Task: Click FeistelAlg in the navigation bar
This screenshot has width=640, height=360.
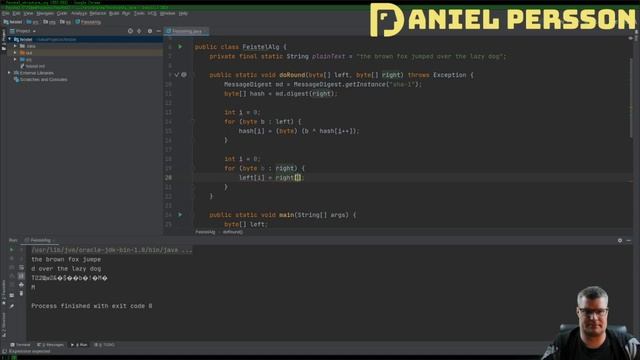Action: 89,22
